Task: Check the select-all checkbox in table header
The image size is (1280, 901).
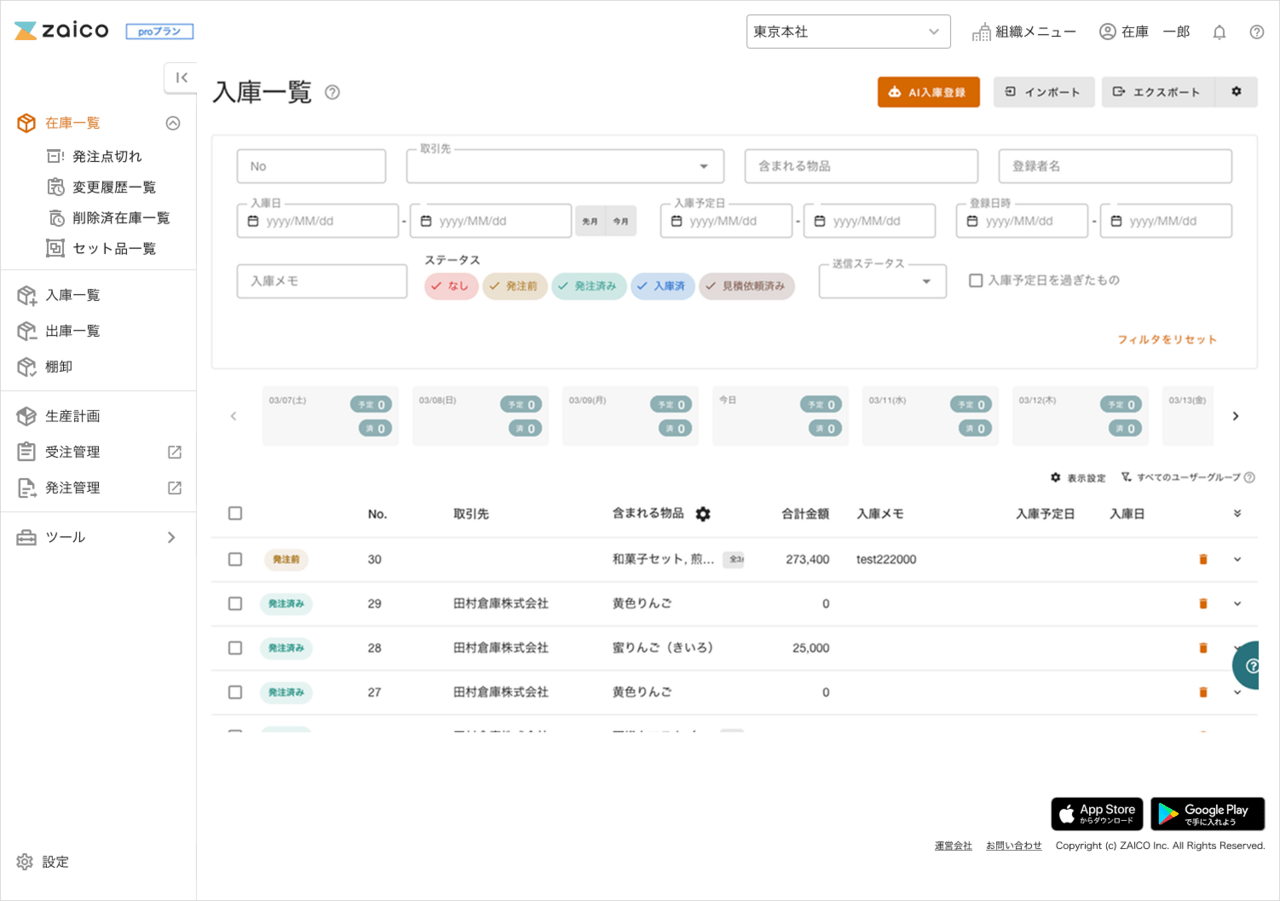Action: (235, 514)
